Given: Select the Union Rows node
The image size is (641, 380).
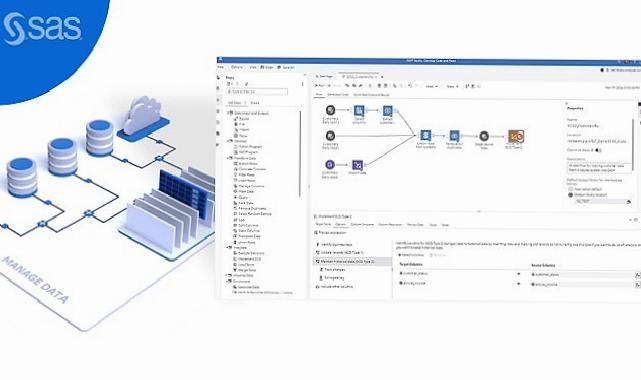Looking at the screenshot, I should coord(426,135).
